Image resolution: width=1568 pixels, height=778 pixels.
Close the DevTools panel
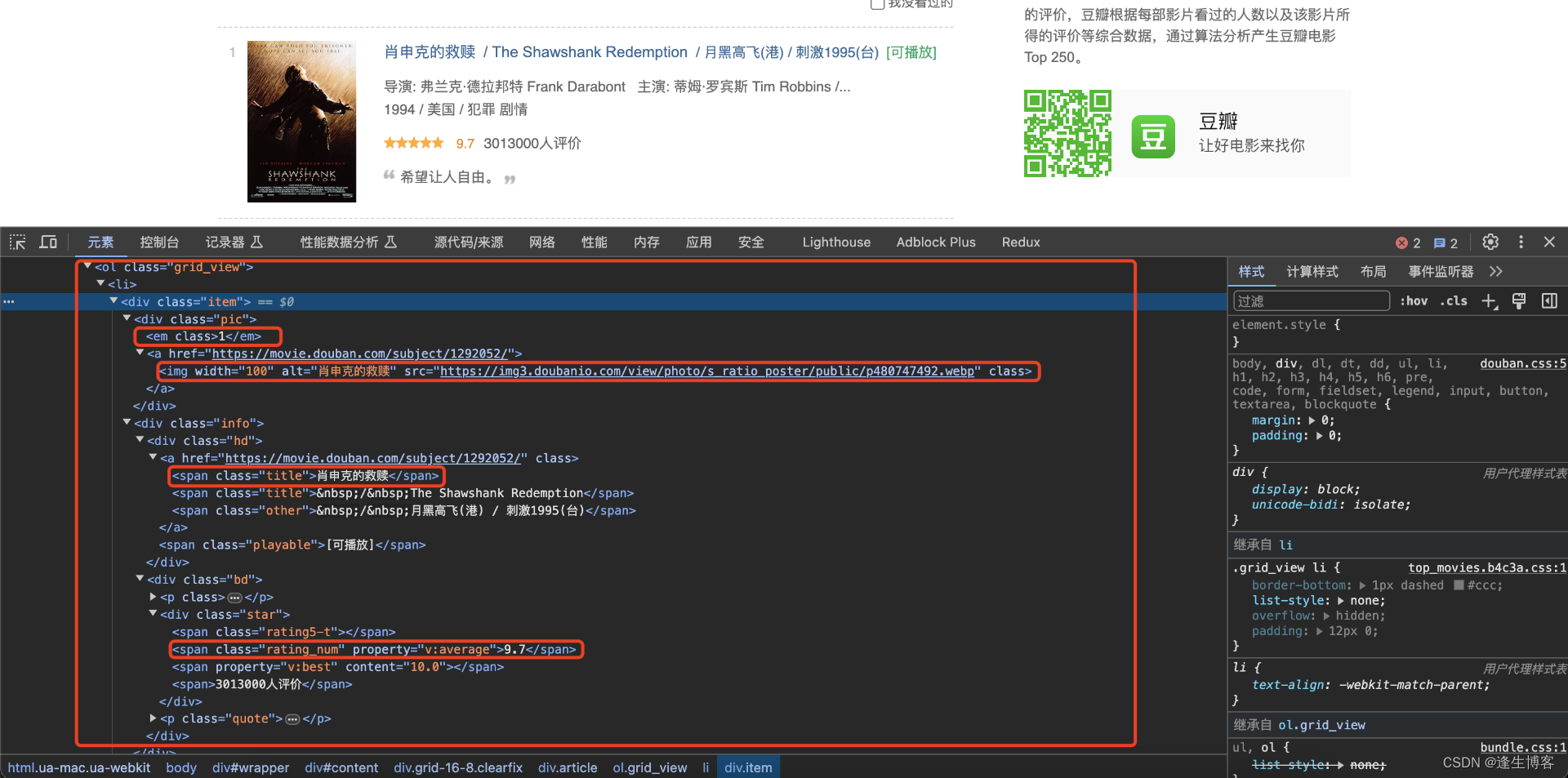1549,242
